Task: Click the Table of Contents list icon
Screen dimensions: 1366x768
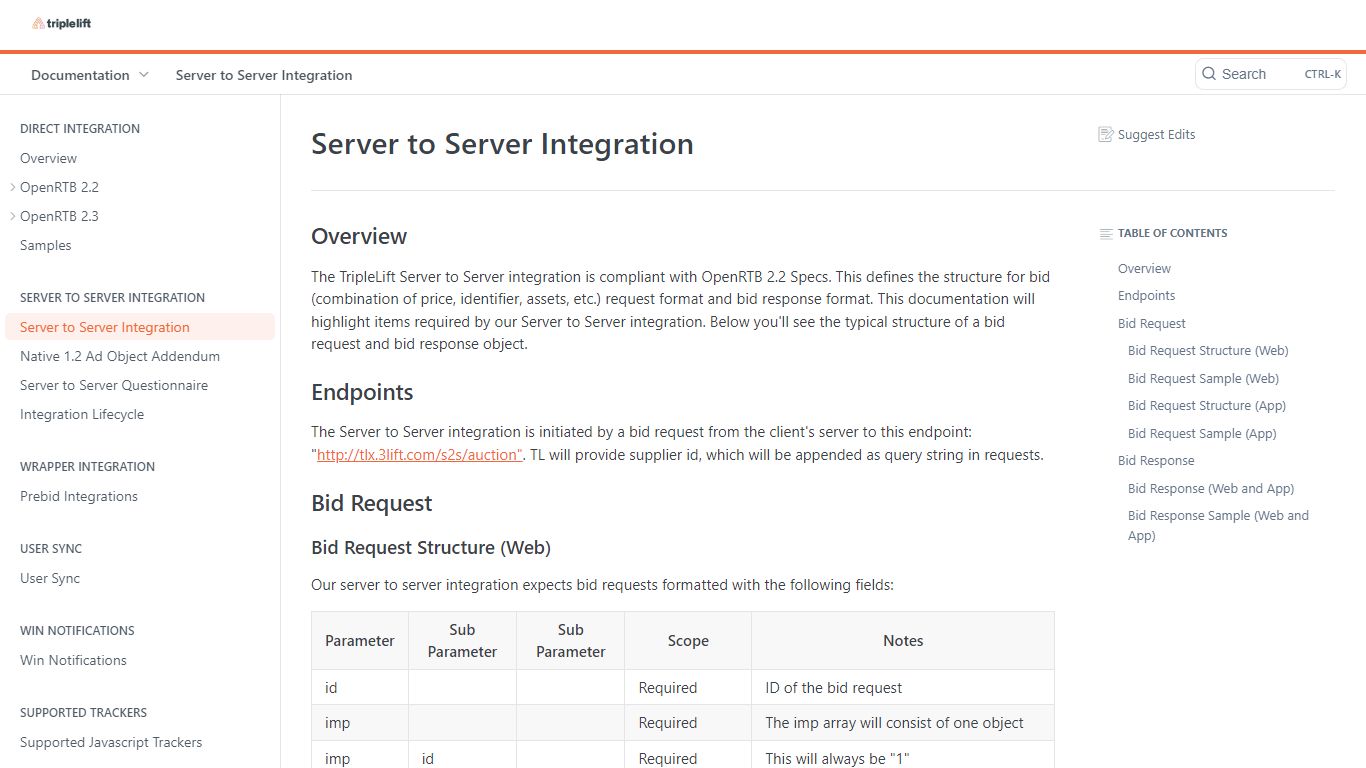Action: 1106,234
